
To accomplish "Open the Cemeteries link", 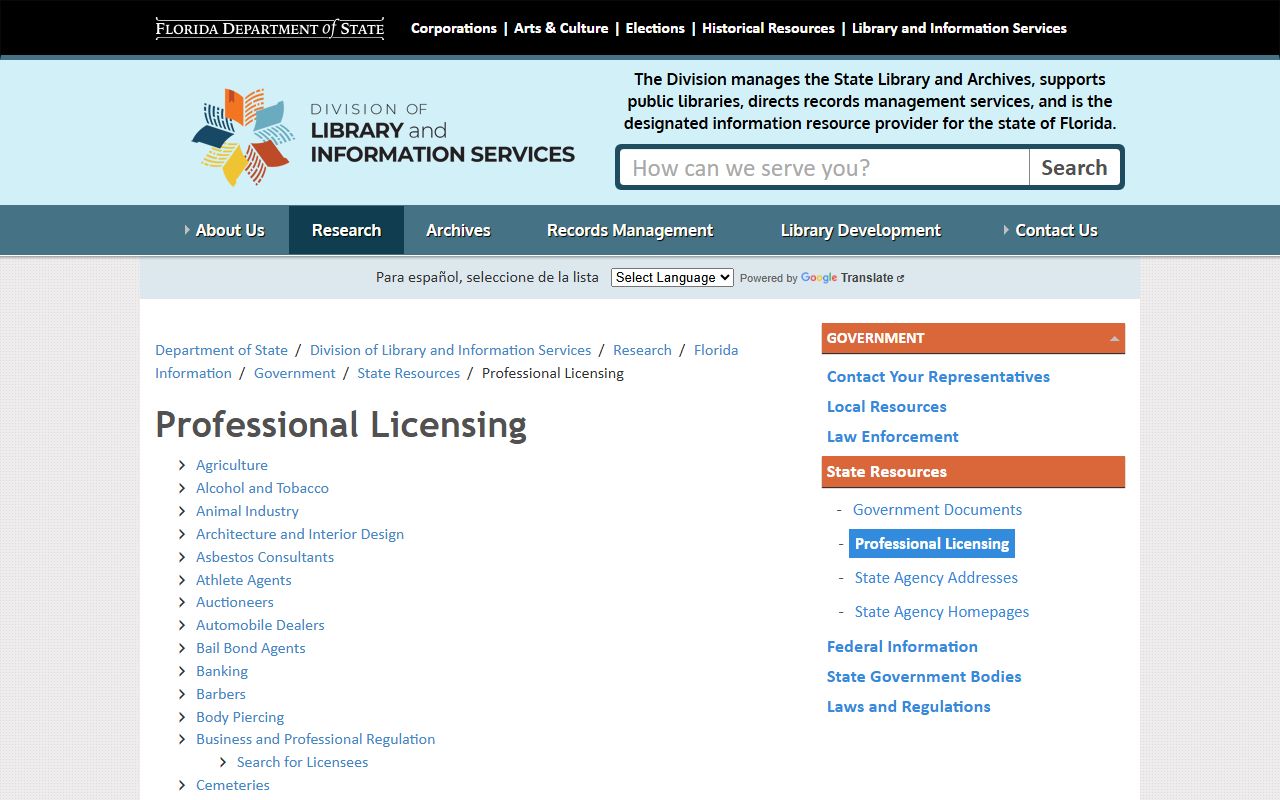I will coord(233,785).
